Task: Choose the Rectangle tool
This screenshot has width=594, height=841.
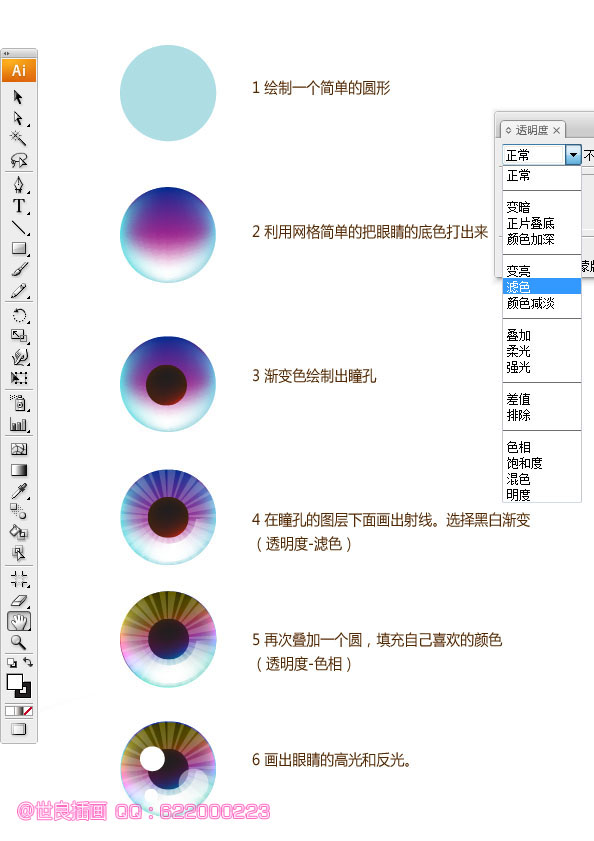Action: pyautogui.click(x=19, y=248)
